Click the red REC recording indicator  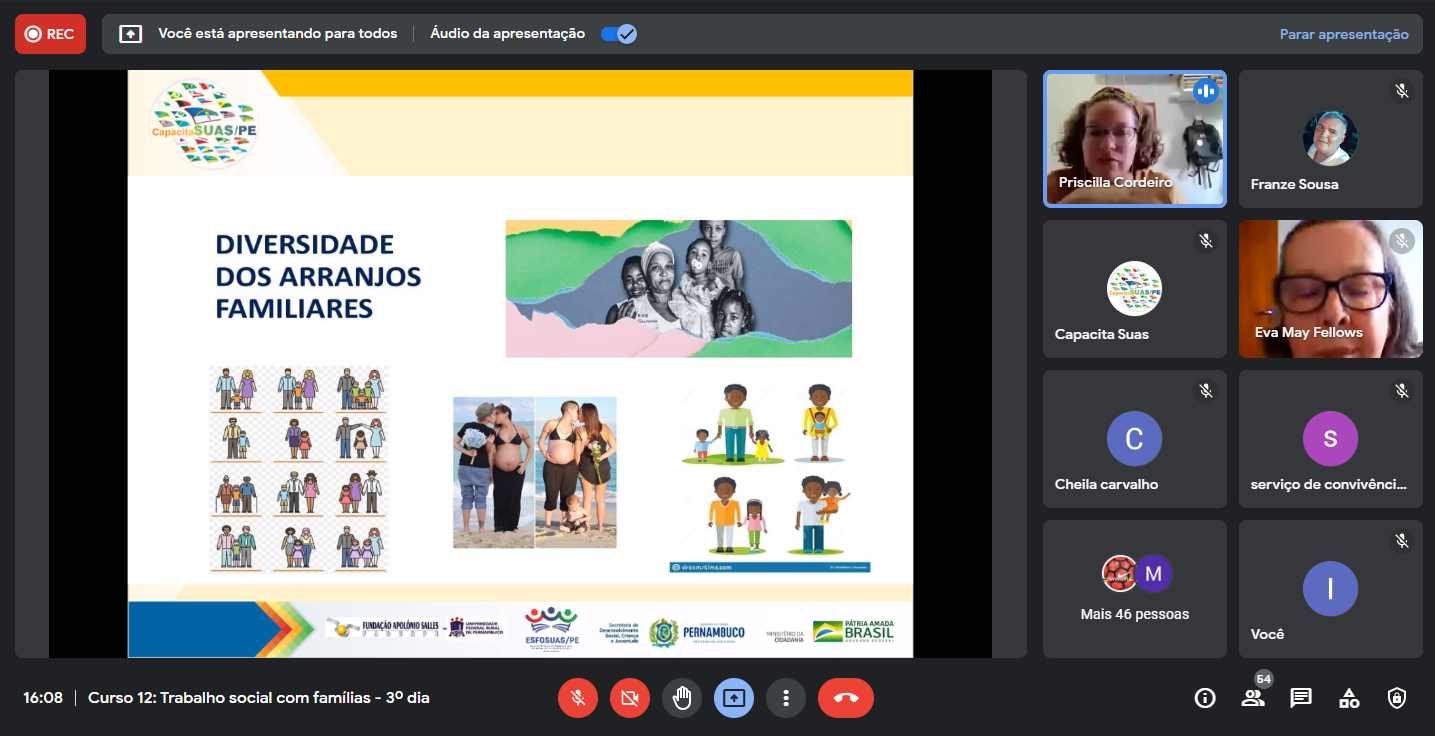click(50, 34)
